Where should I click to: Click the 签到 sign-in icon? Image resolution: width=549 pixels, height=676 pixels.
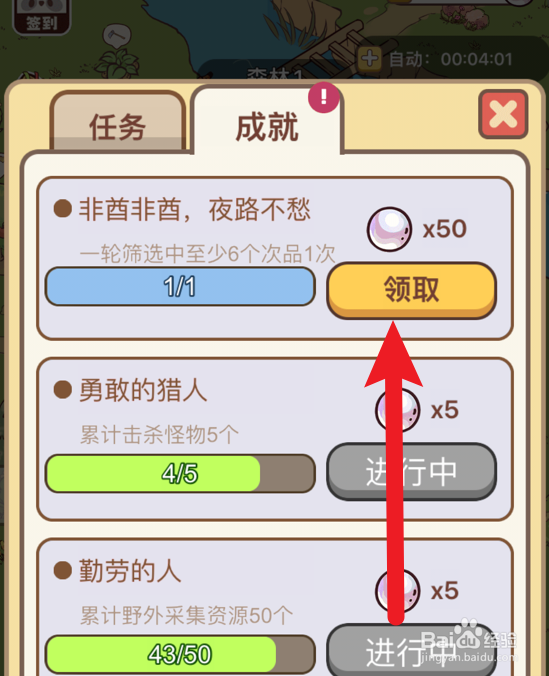click(x=41, y=16)
